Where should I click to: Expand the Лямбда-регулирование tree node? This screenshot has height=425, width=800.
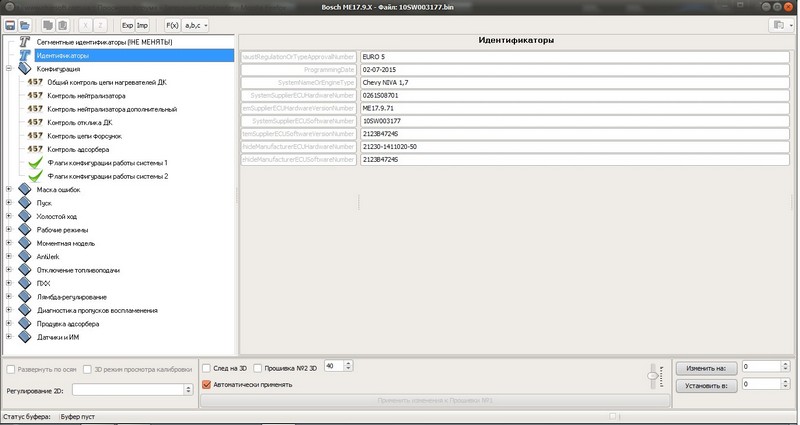click(x=9, y=297)
